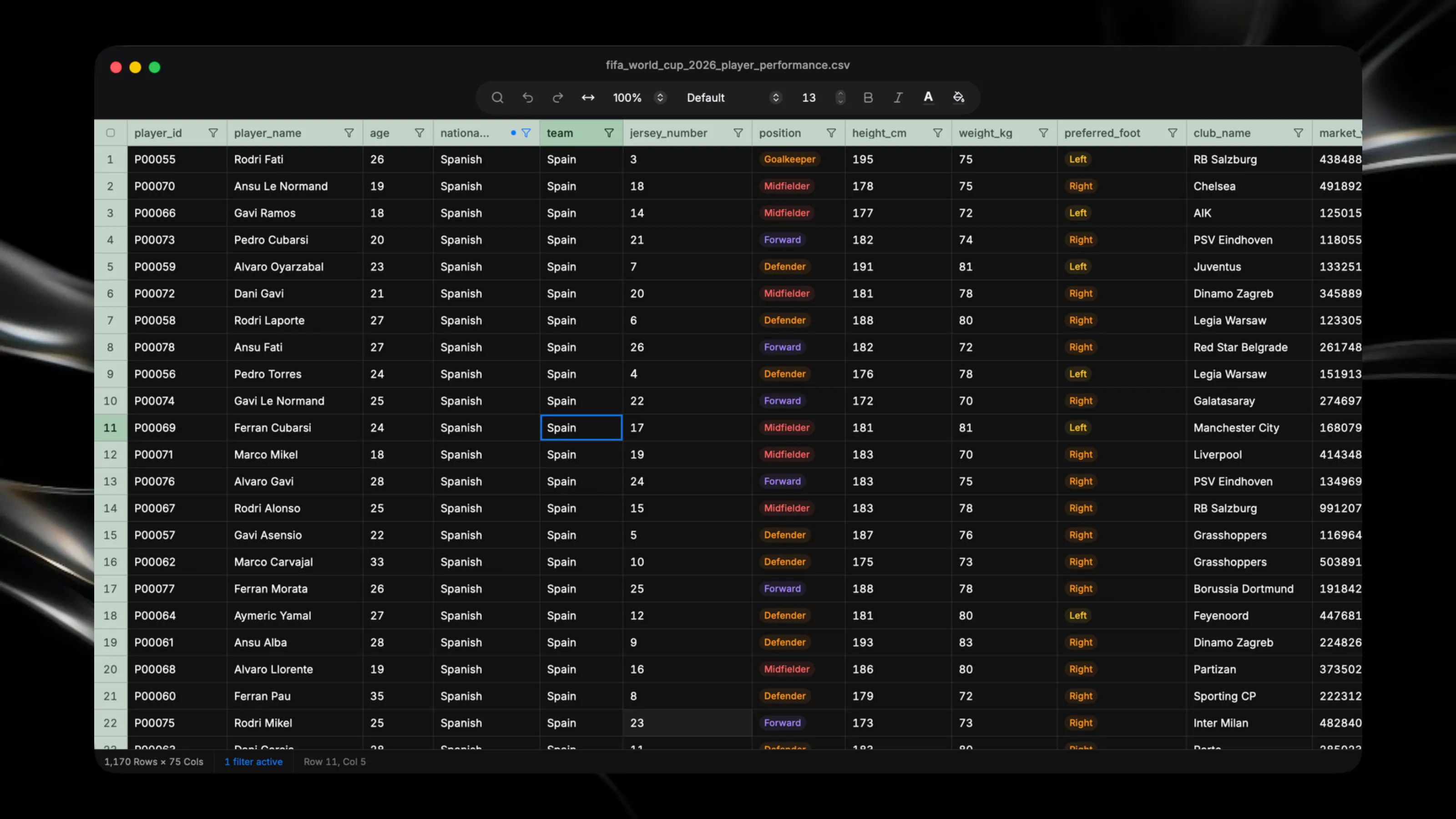The image size is (1456, 819).
Task: Click the Pedro Torres name cell
Action: [294, 374]
